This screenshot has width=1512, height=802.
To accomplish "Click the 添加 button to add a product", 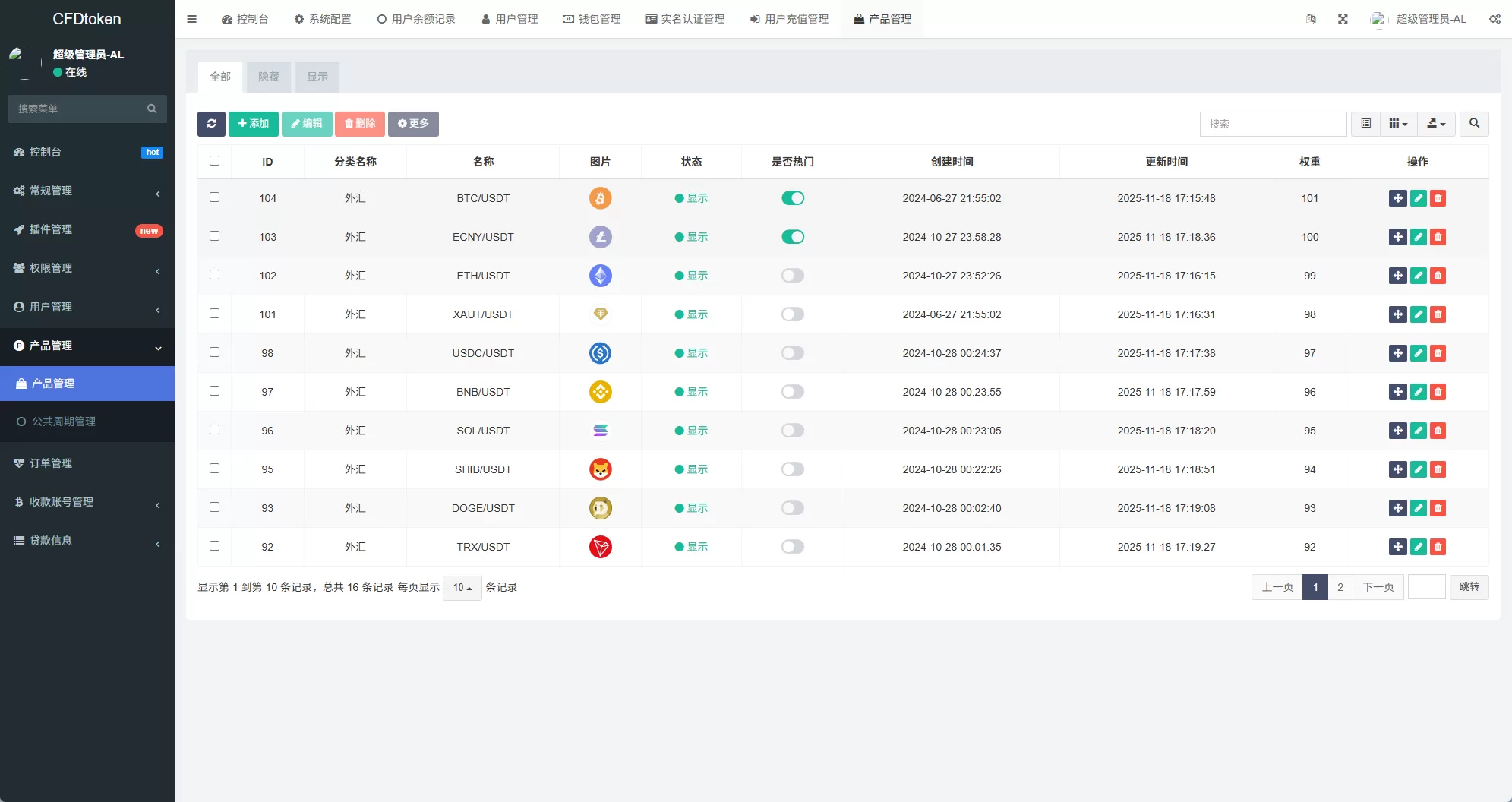I will 253,124.
